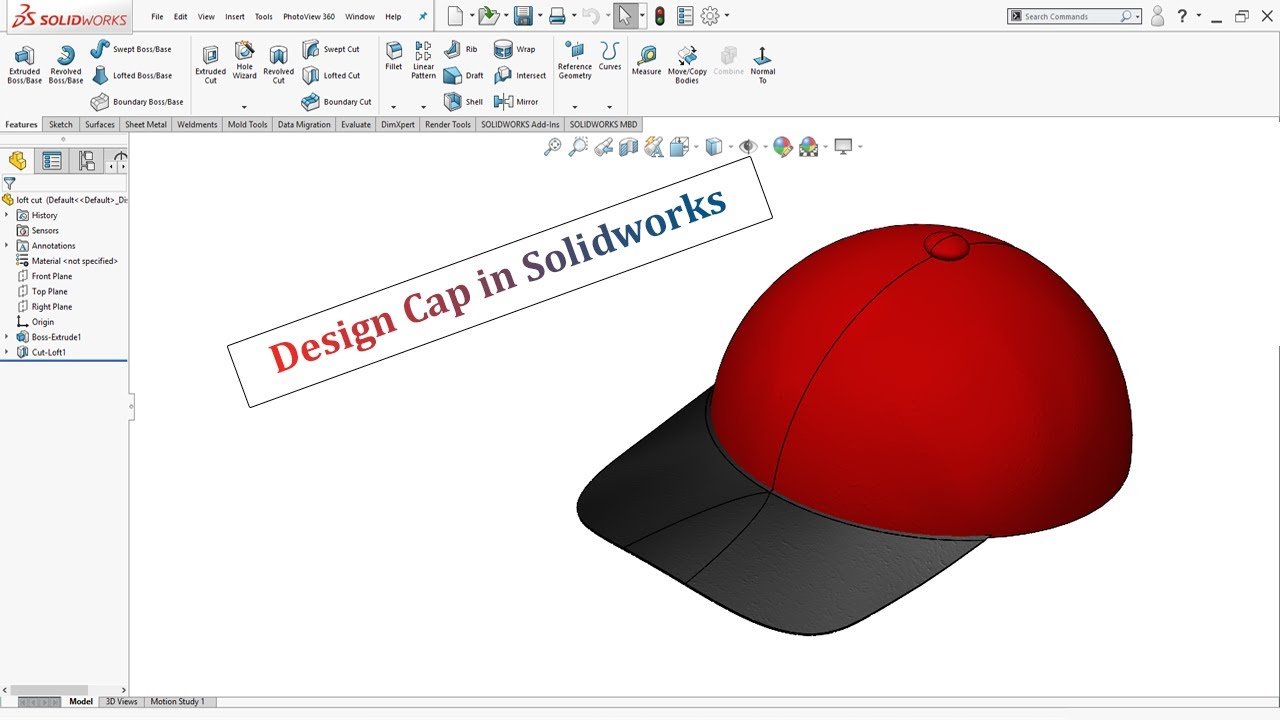Screen dimensions: 1280x720
Task: Click the Rebuild traffic light icon
Action: (x=660, y=16)
